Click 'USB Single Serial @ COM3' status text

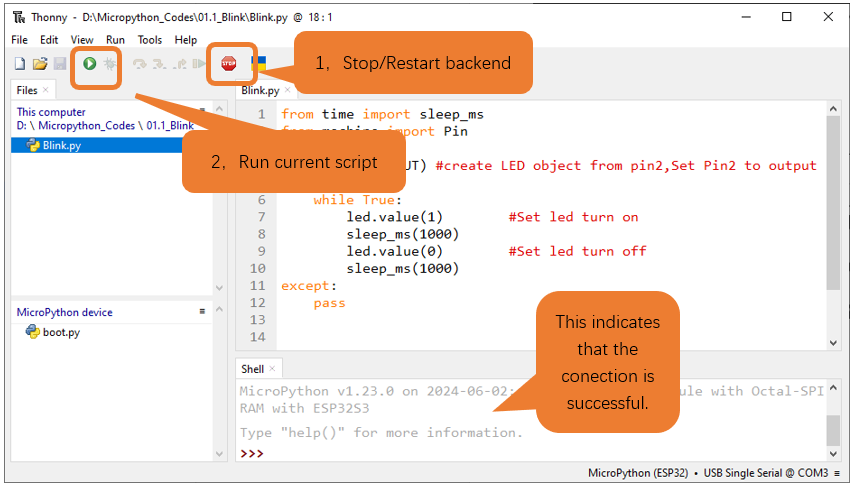click(766, 473)
